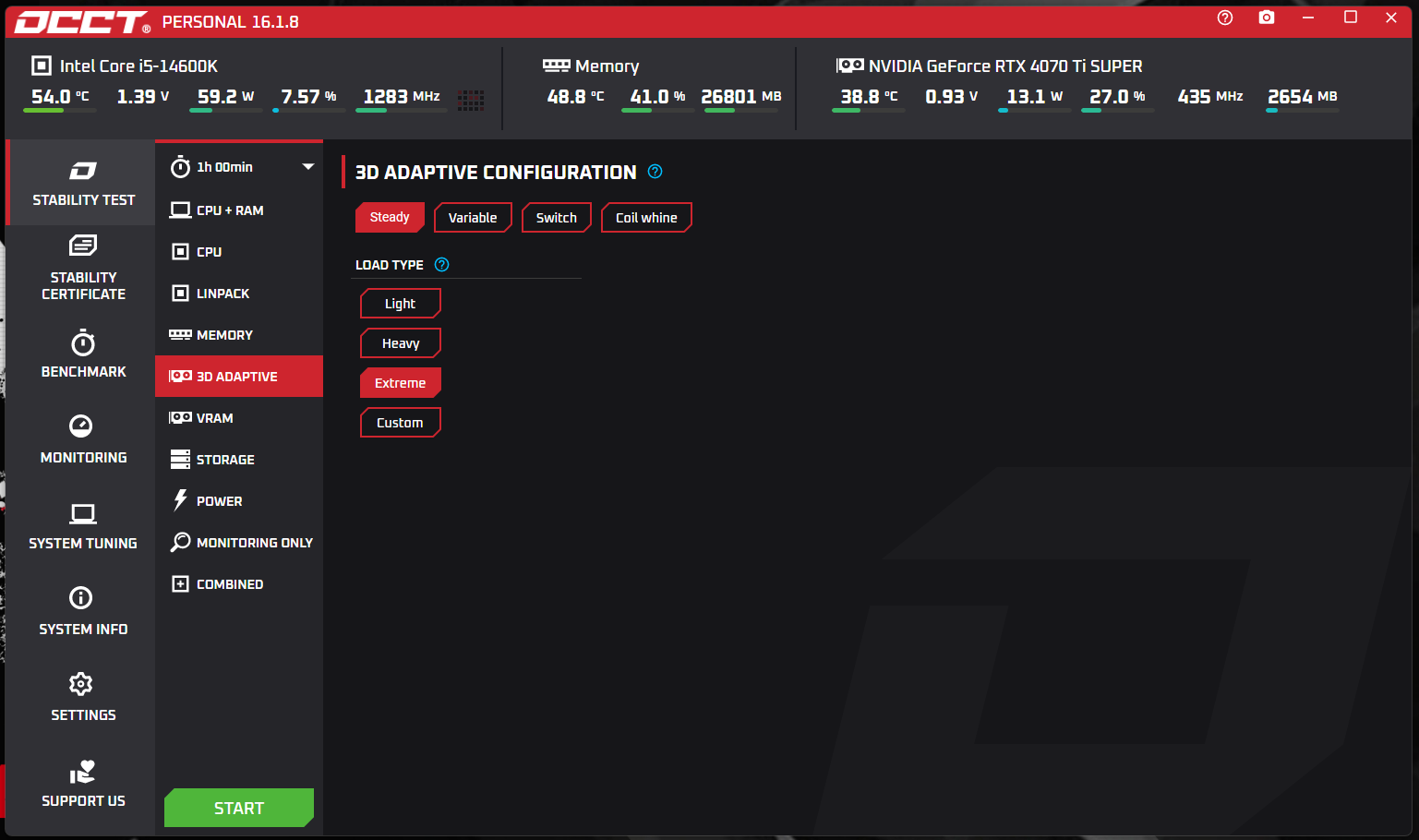The width and height of the screenshot is (1419, 840).
Task: Select the MONITORING ONLY option
Action: coord(239,543)
